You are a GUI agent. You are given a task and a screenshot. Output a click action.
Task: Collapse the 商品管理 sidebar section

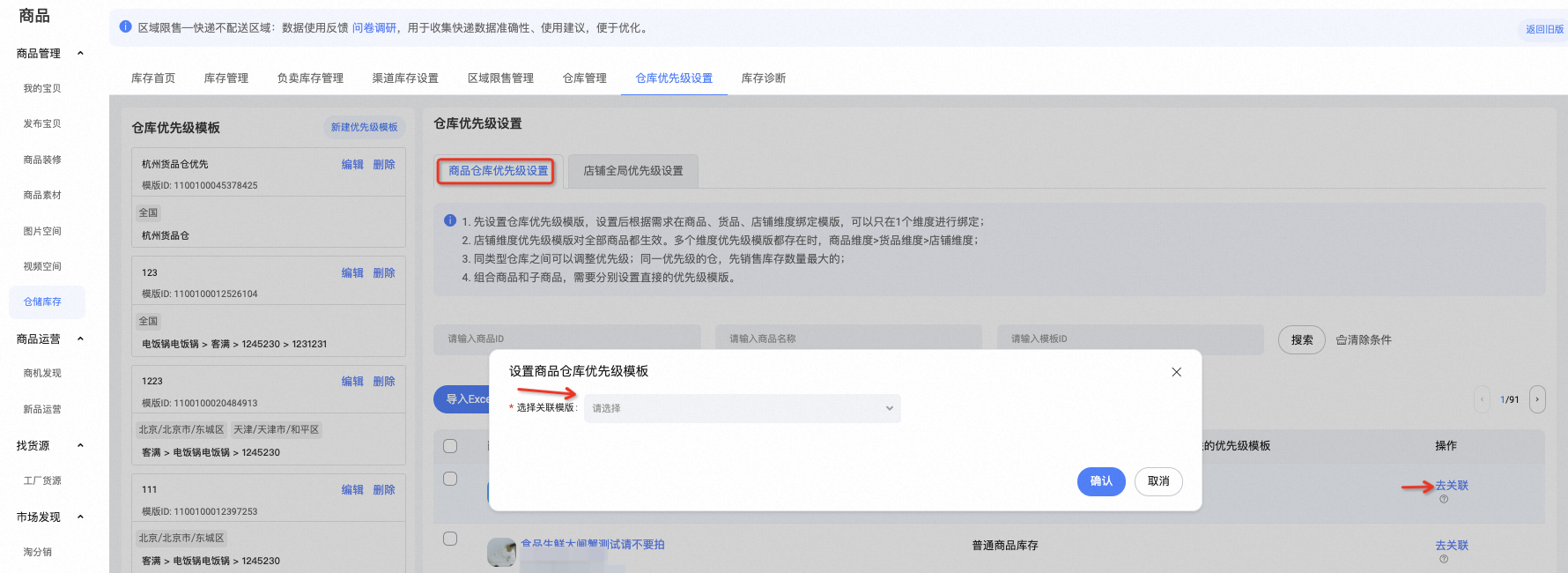(80, 53)
